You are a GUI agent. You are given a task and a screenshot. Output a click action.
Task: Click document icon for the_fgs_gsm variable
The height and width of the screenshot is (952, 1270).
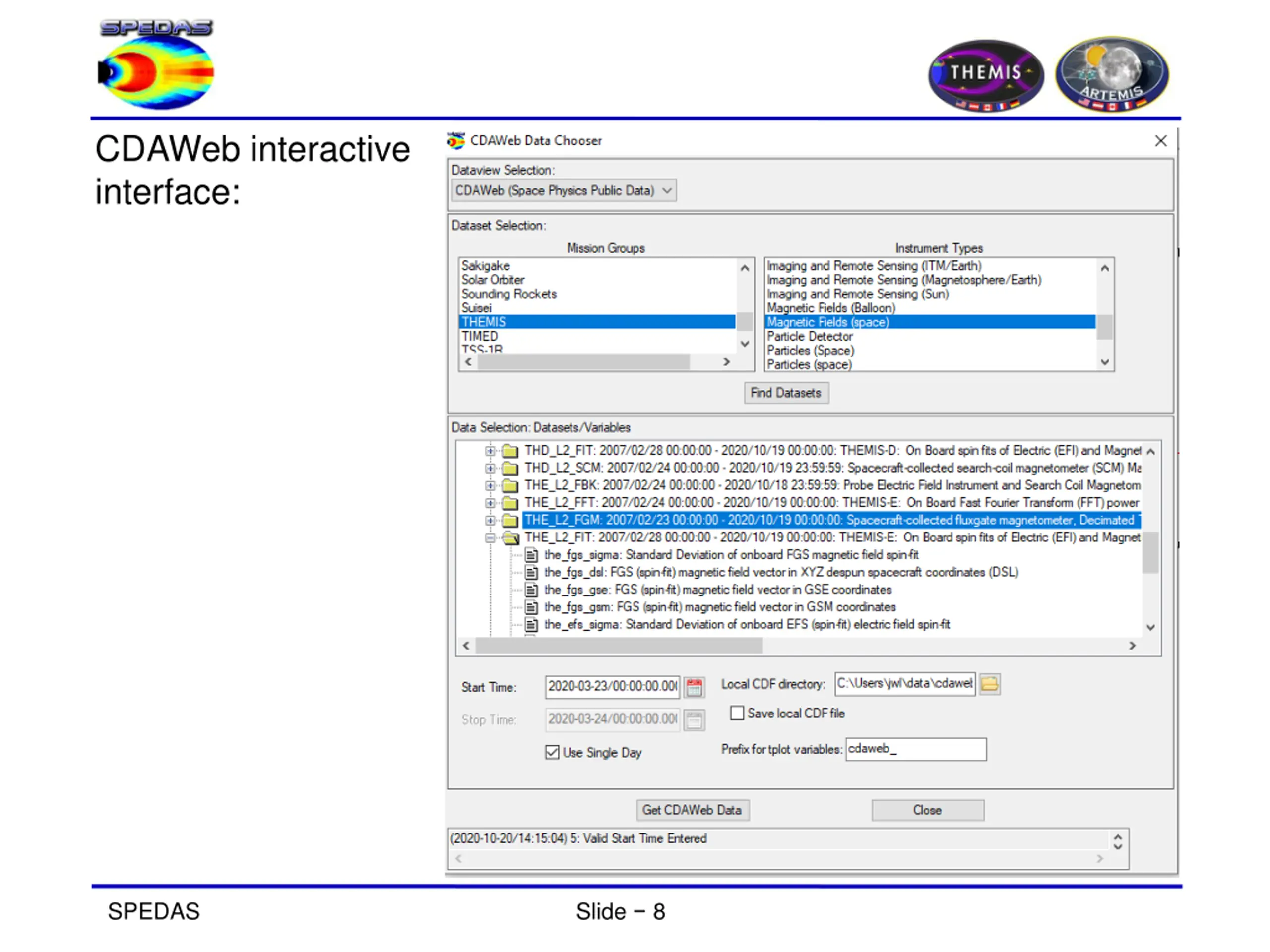click(532, 607)
